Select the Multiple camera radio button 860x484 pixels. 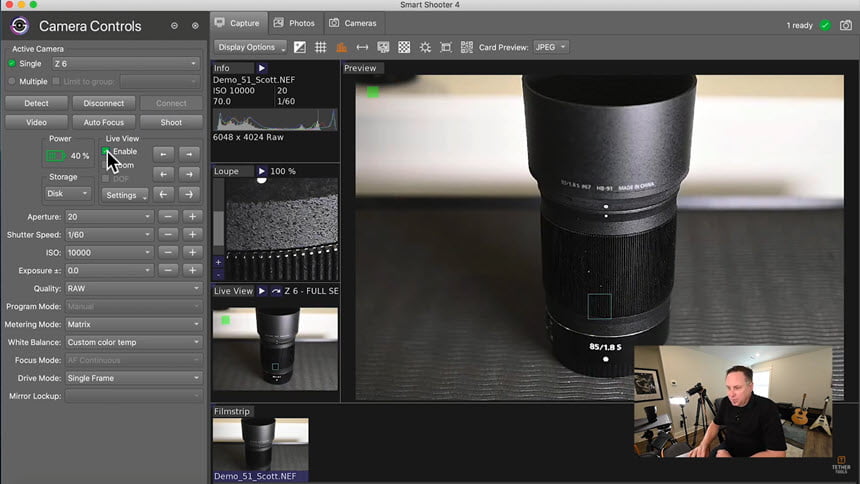12,81
